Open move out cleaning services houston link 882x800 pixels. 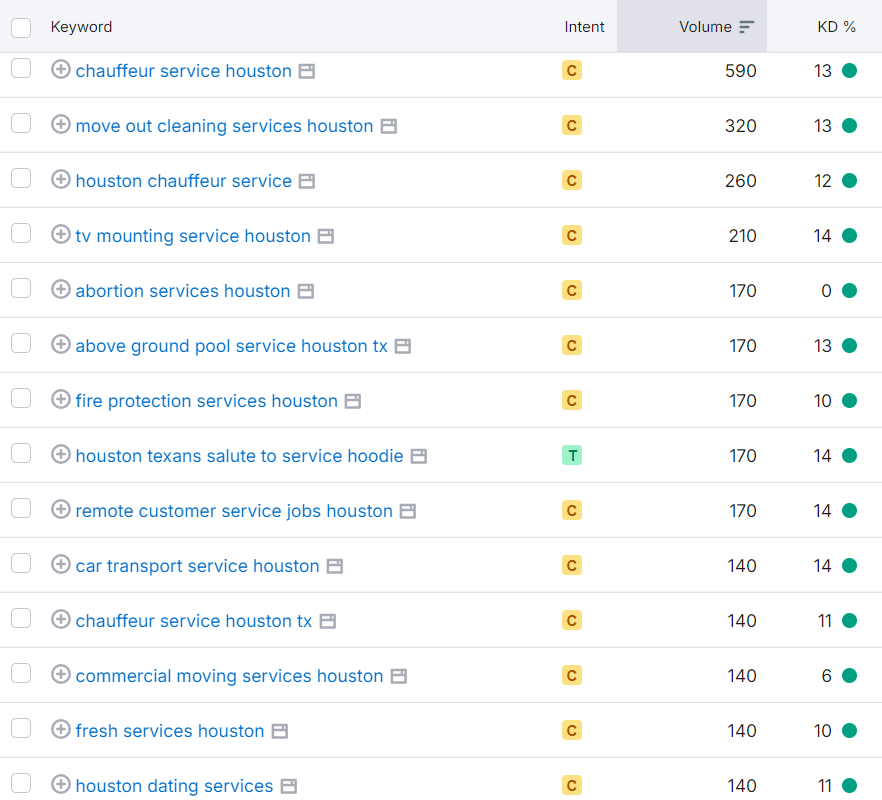224,126
